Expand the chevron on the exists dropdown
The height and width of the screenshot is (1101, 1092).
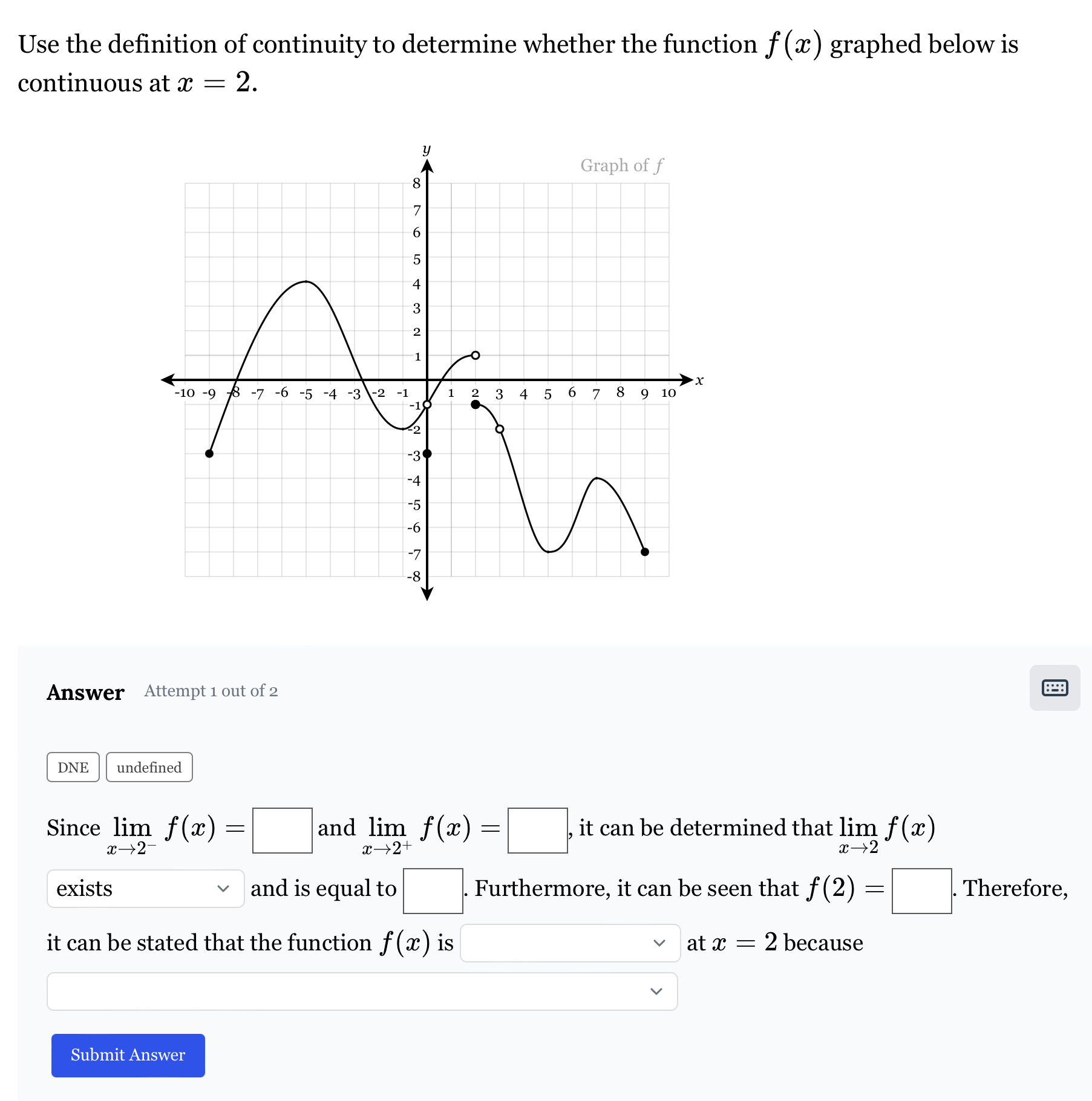224,889
